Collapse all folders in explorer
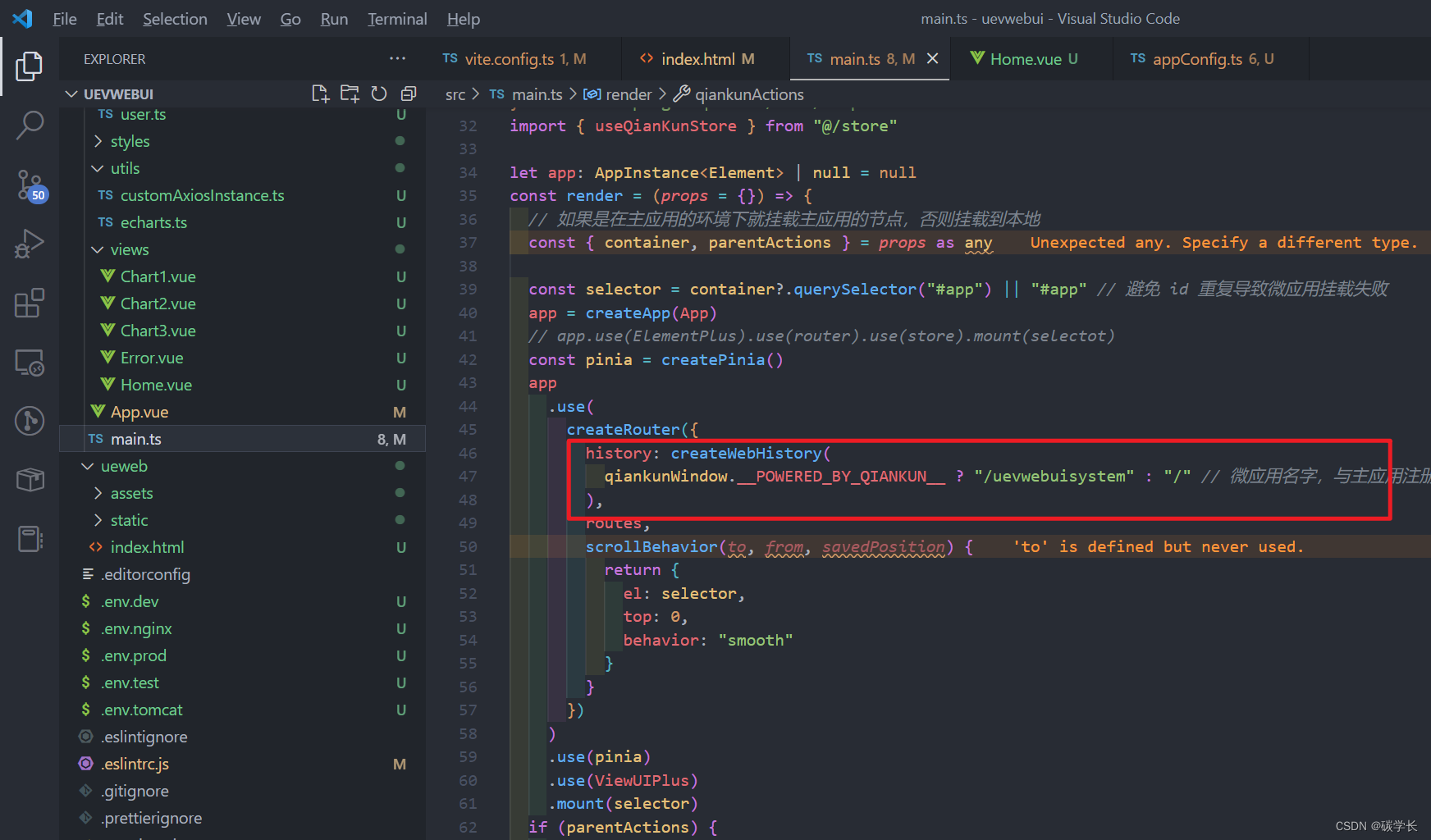 pyautogui.click(x=408, y=94)
